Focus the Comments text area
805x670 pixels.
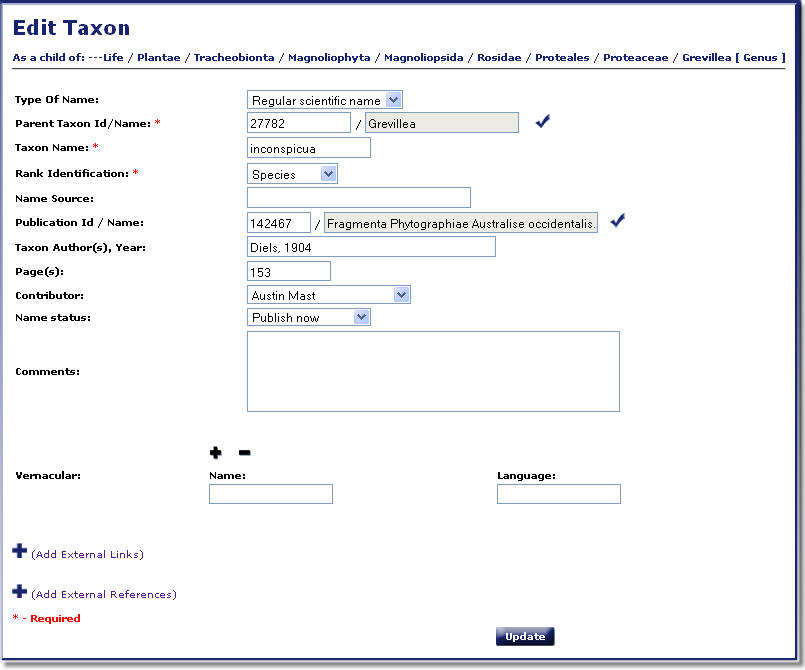click(x=432, y=371)
